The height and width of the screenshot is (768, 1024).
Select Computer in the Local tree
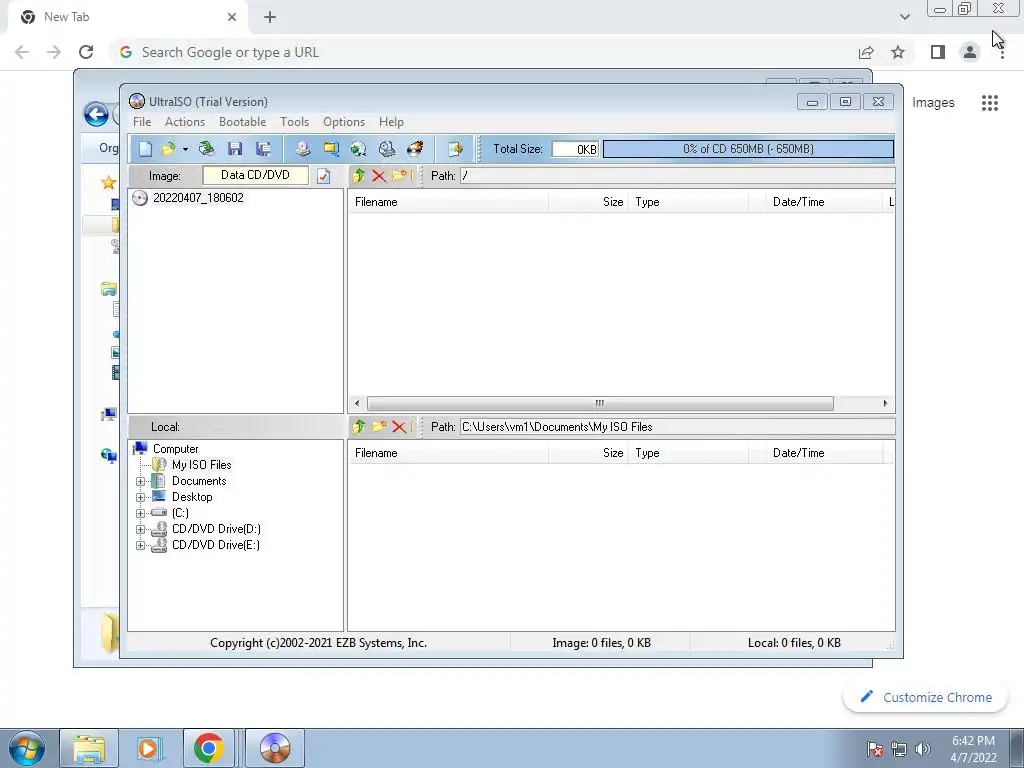pyautogui.click(x=176, y=449)
